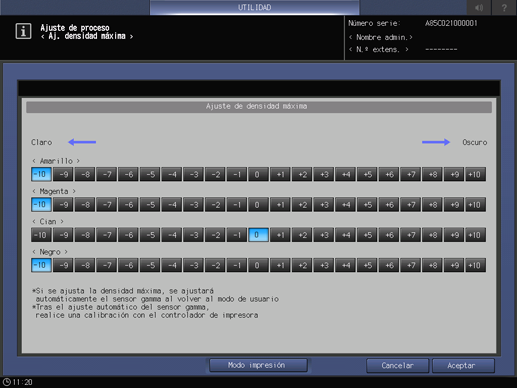
Task: Select the UTILIDAD tab
Action: [255, 7]
